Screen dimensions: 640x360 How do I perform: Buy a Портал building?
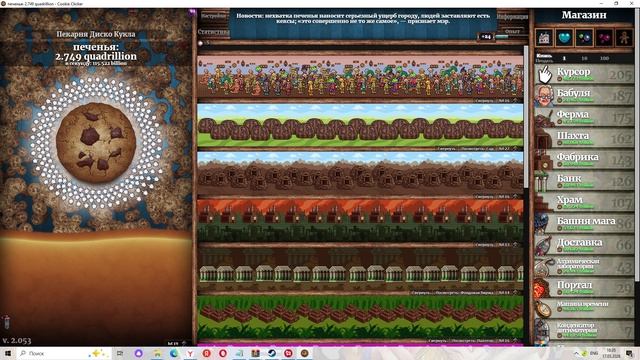click(x=584, y=287)
